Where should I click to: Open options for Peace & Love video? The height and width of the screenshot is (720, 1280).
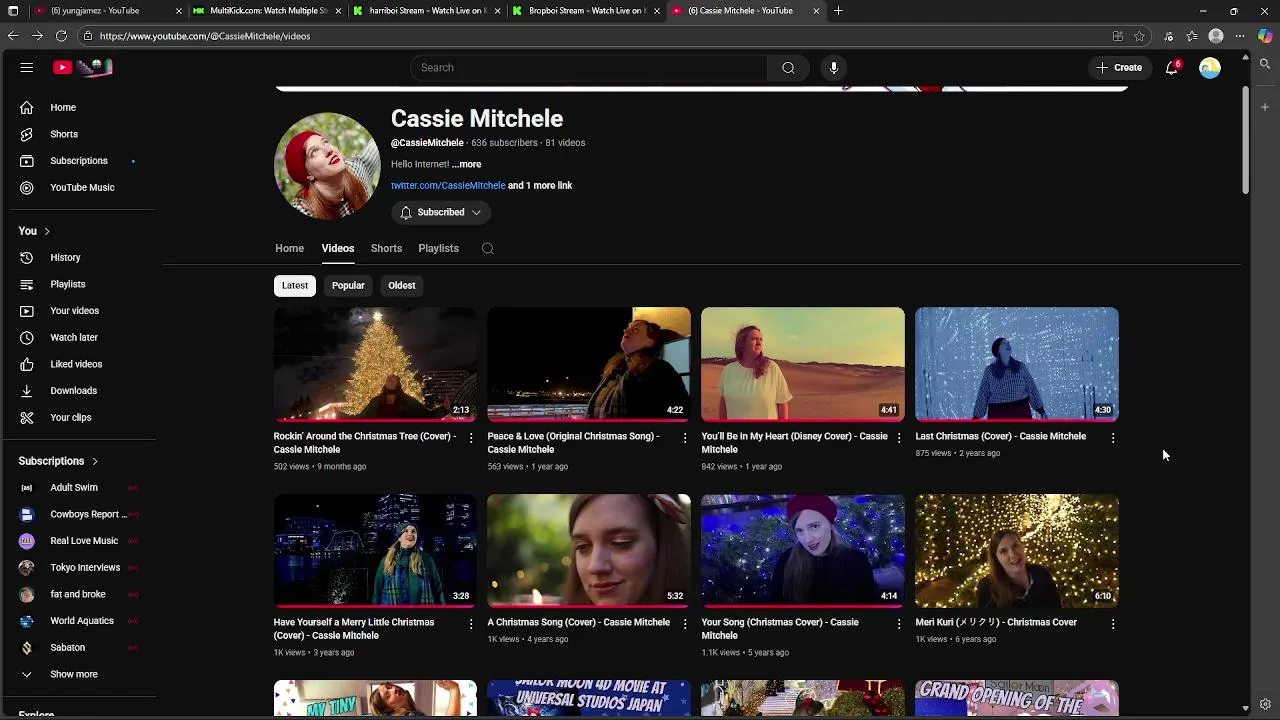coord(685,438)
